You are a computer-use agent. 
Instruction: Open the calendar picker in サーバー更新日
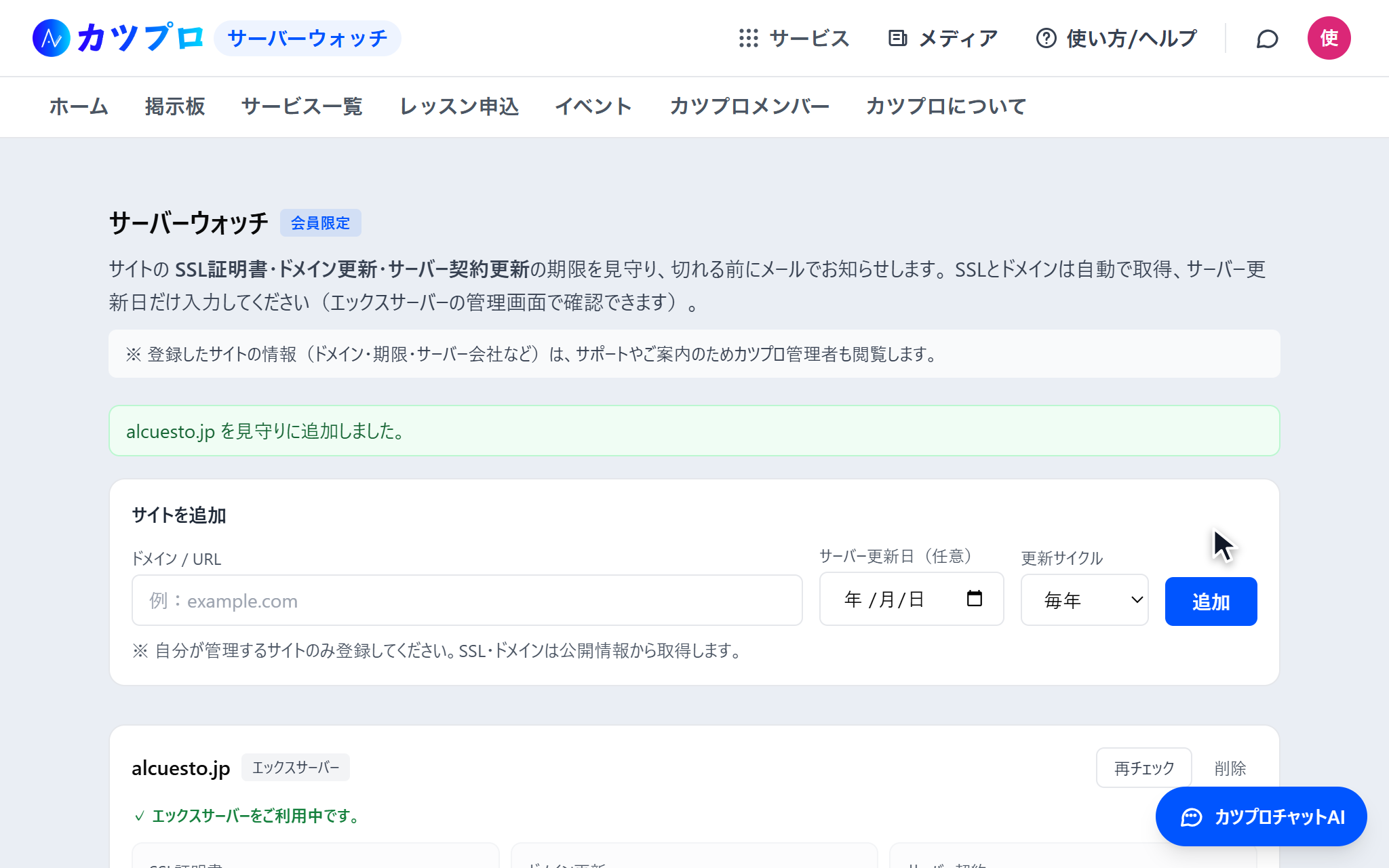975,599
